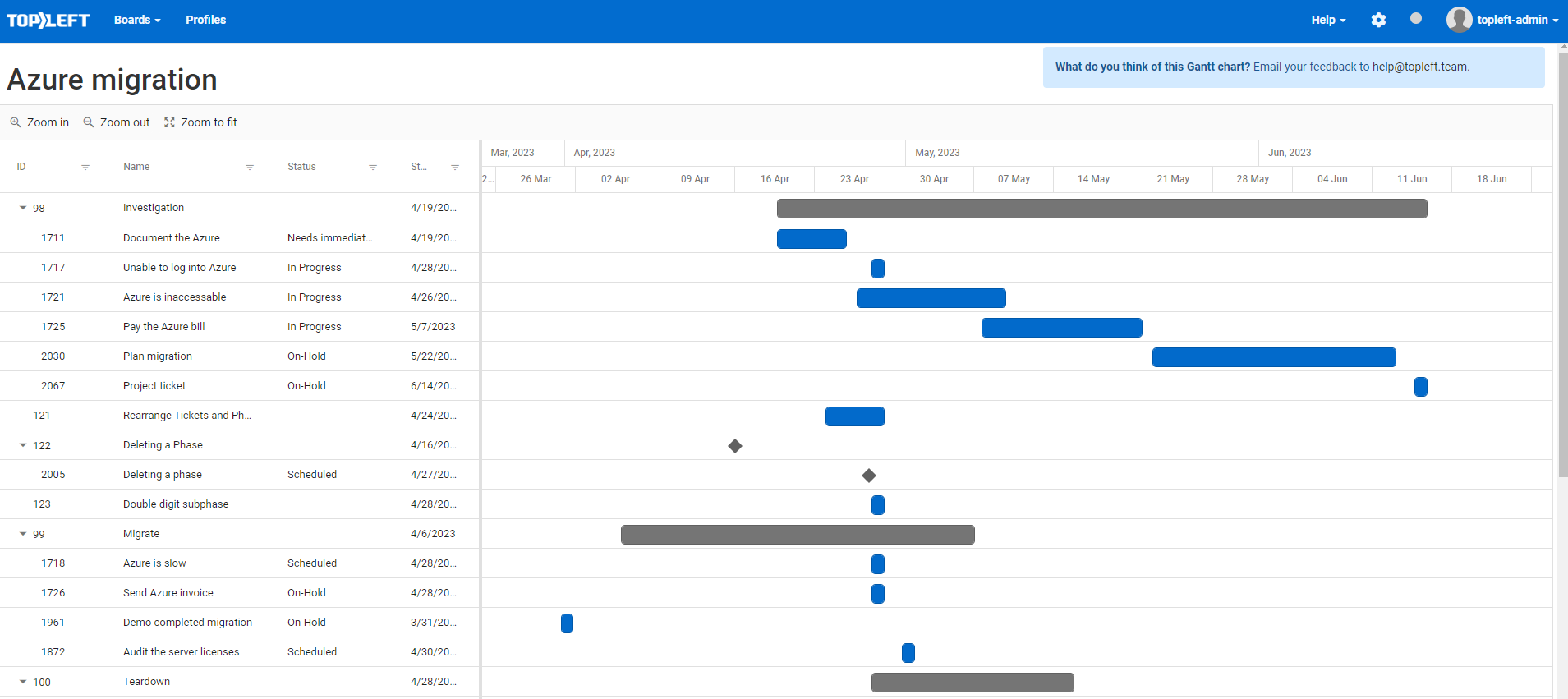Open the St... column filter icon
1568x699 pixels.
point(454,168)
